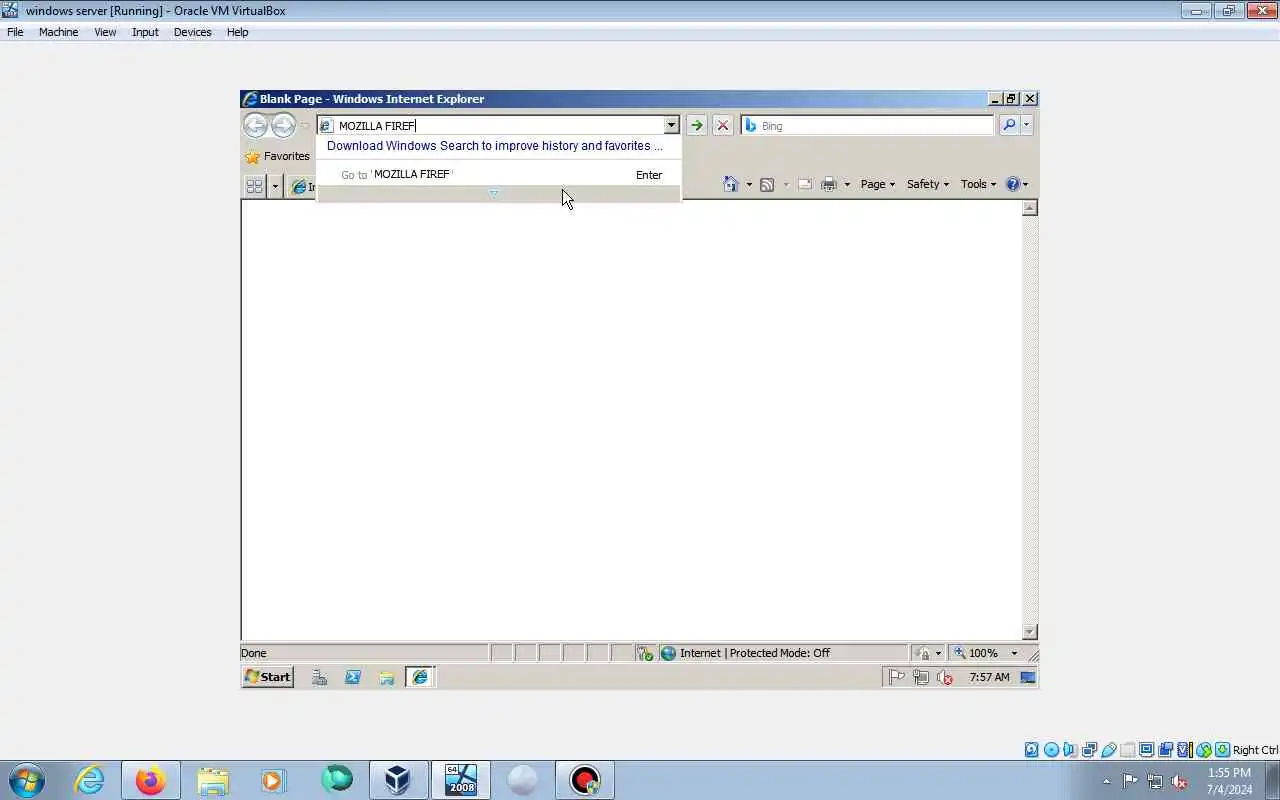The height and width of the screenshot is (800, 1280).
Task: Click the guest clock showing 7:57 AM
Action: tap(989, 677)
